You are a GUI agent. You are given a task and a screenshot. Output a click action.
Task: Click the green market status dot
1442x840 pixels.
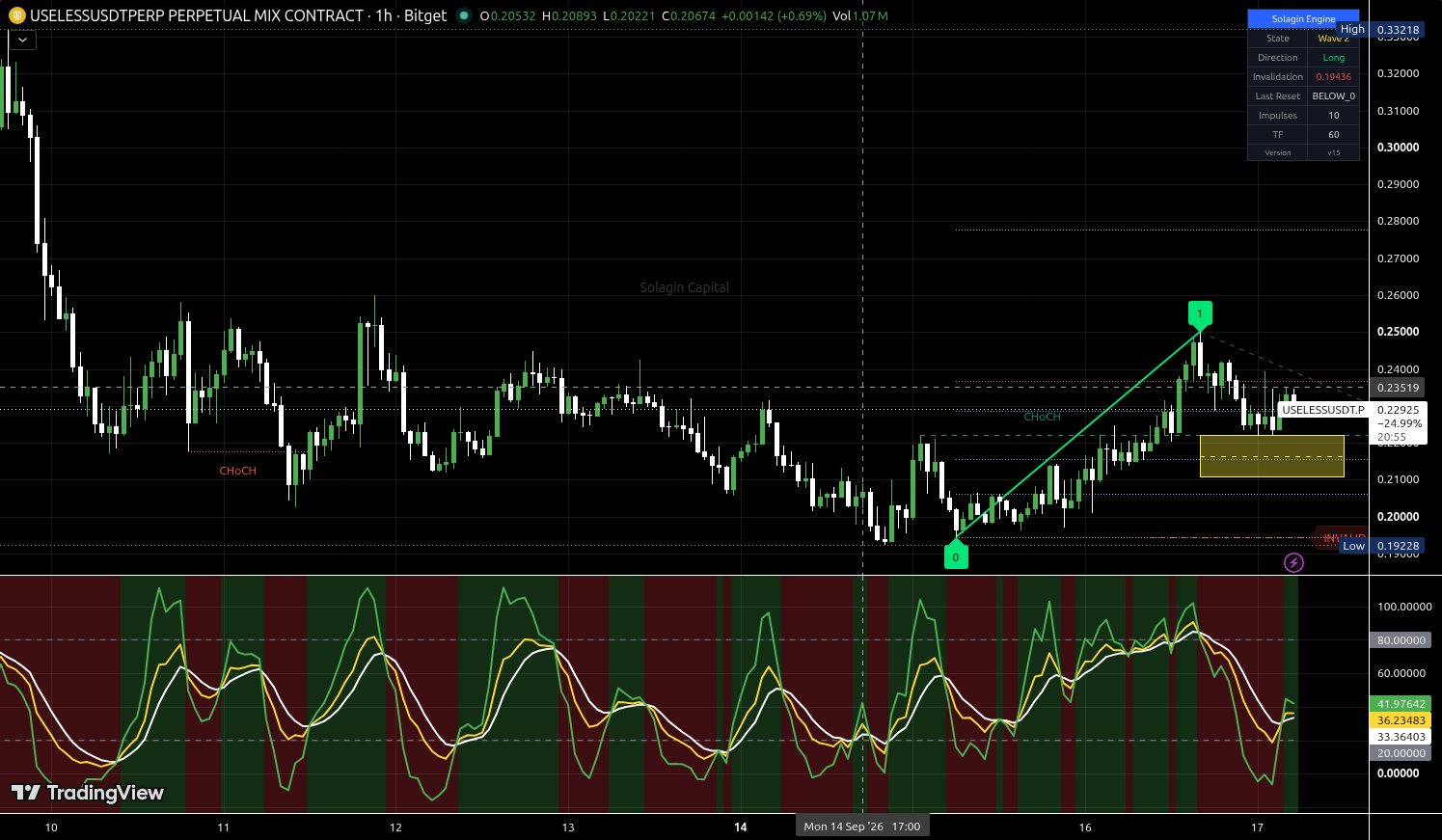click(x=464, y=15)
